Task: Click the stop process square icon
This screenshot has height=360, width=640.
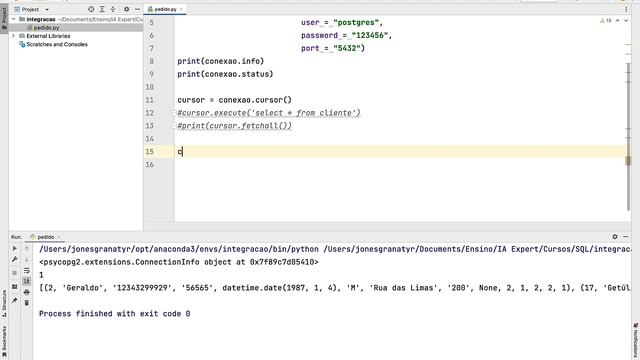Action: tap(15, 273)
